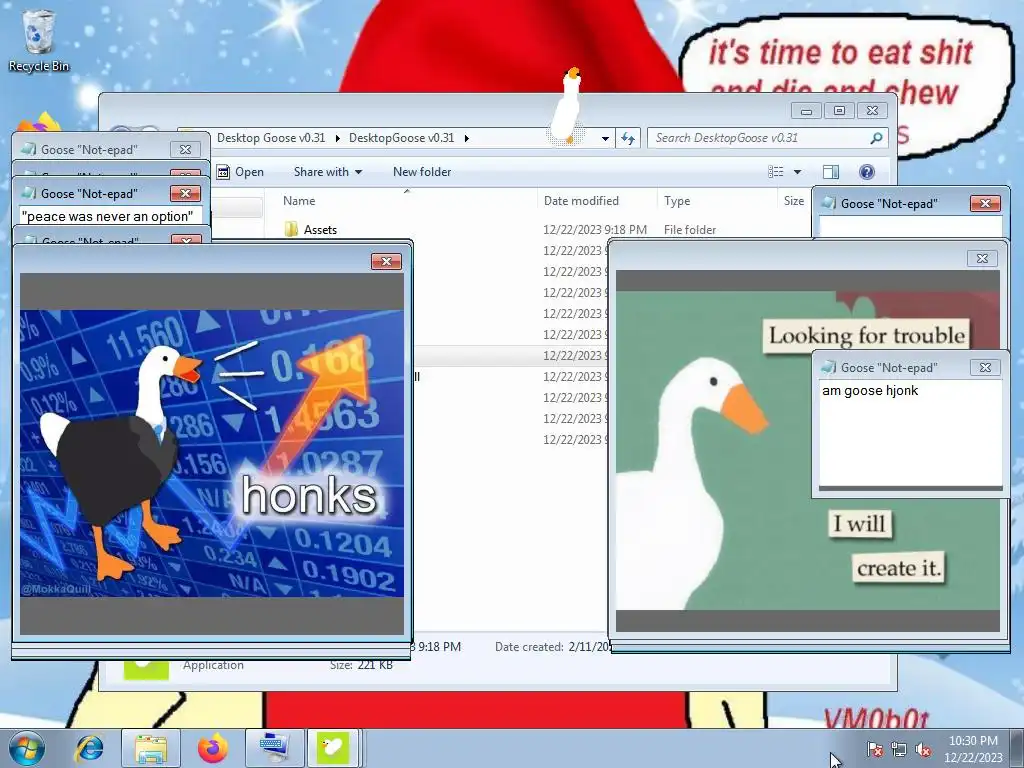Viewport: 1024px width, 768px height.
Task: Maximize the Explorer window
Action: (839, 110)
